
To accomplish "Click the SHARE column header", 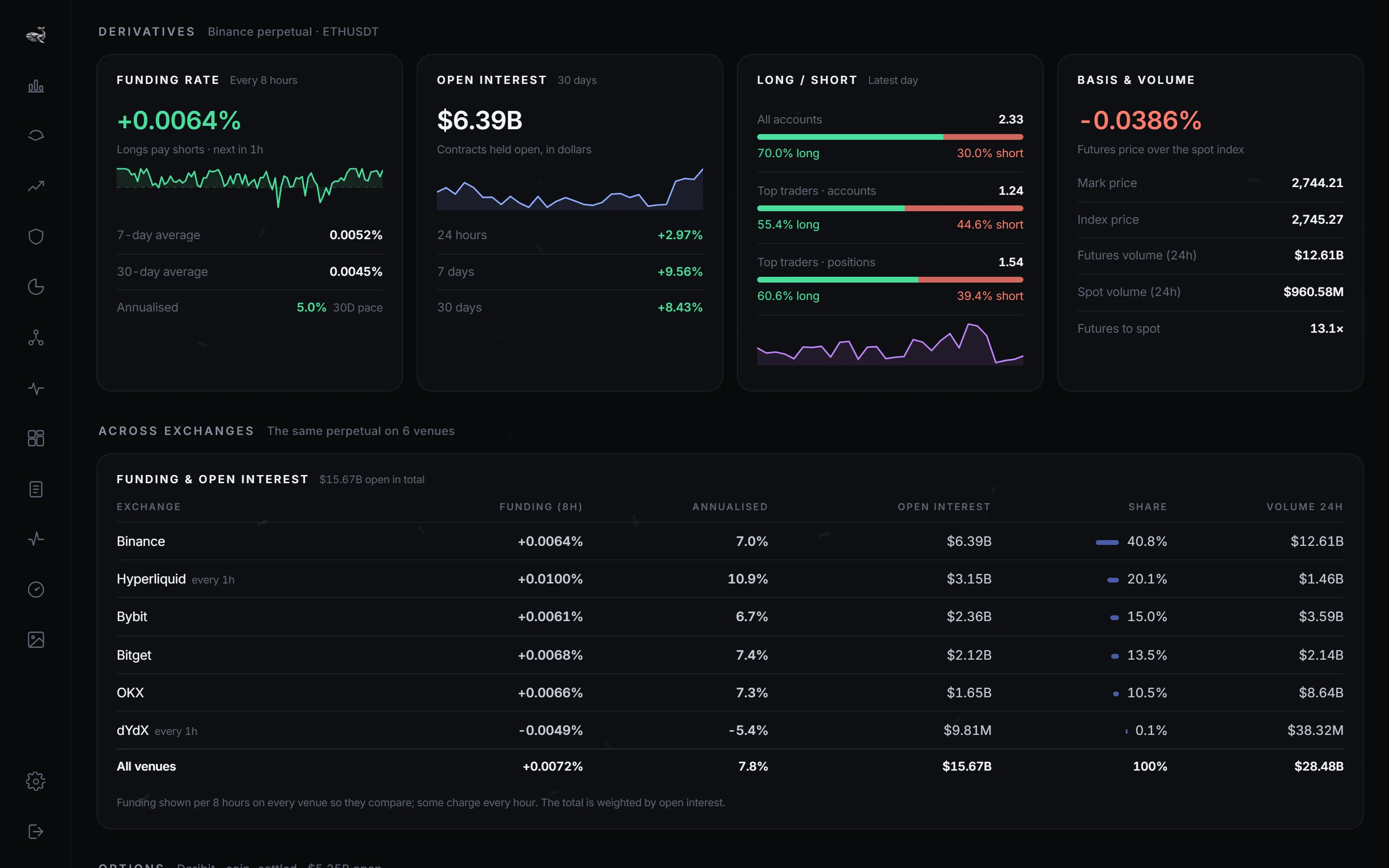I will (1147, 507).
